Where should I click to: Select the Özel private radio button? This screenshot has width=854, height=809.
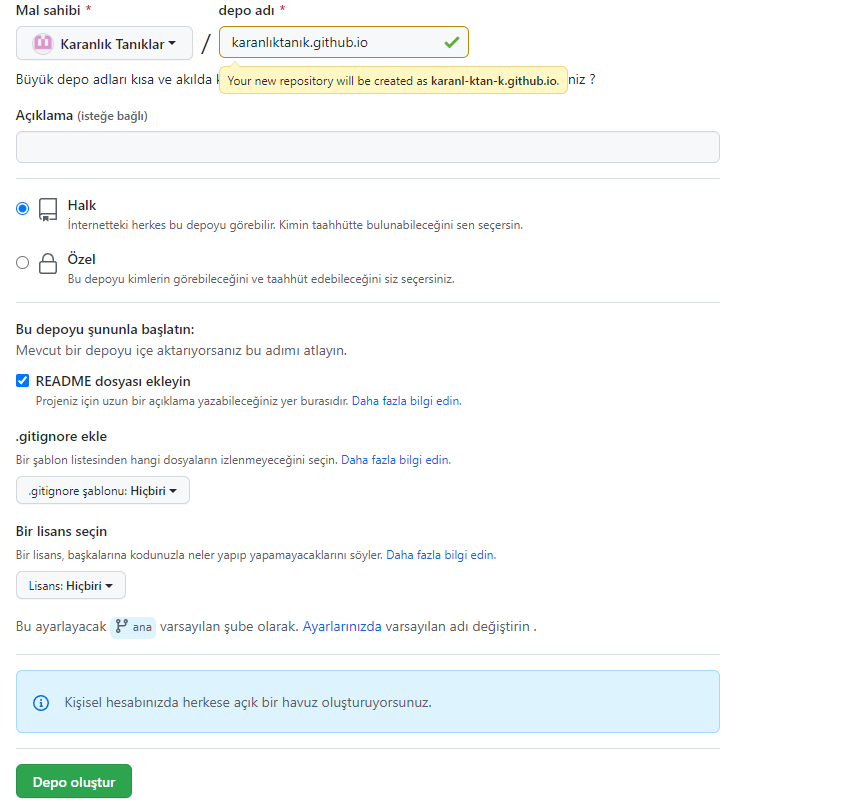point(22,263)
